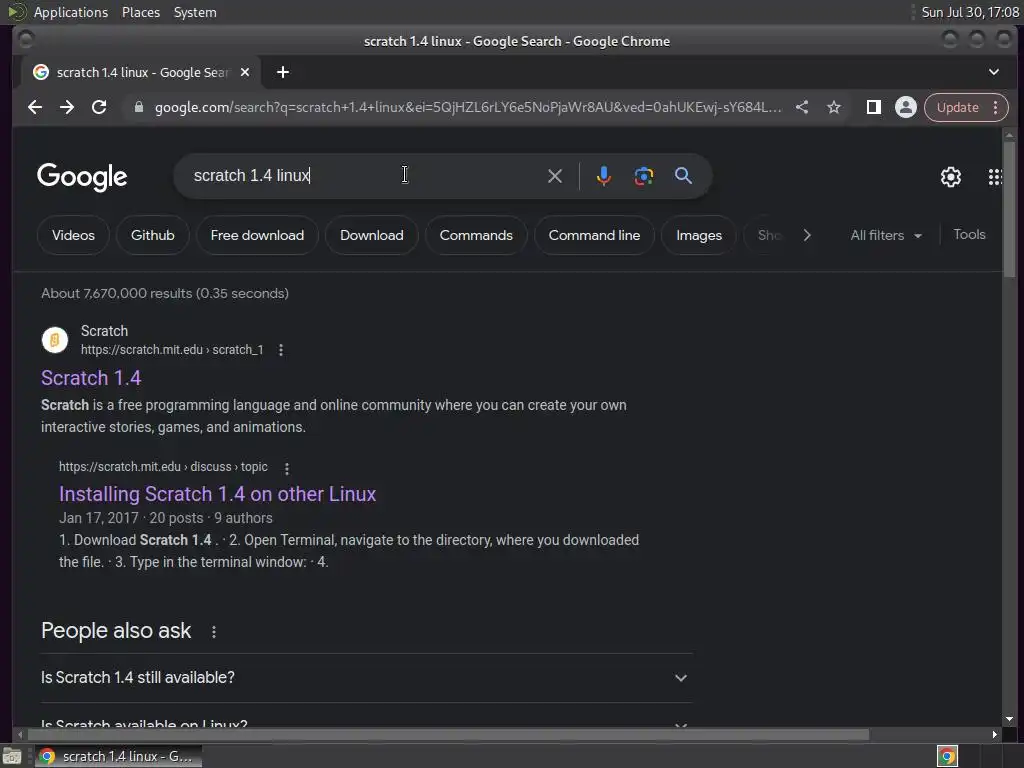Image resolution: width=1024 pixels, height=768 pixels.
Task: Bookmark this tab with star icon
Action: [x=834, y=107]
